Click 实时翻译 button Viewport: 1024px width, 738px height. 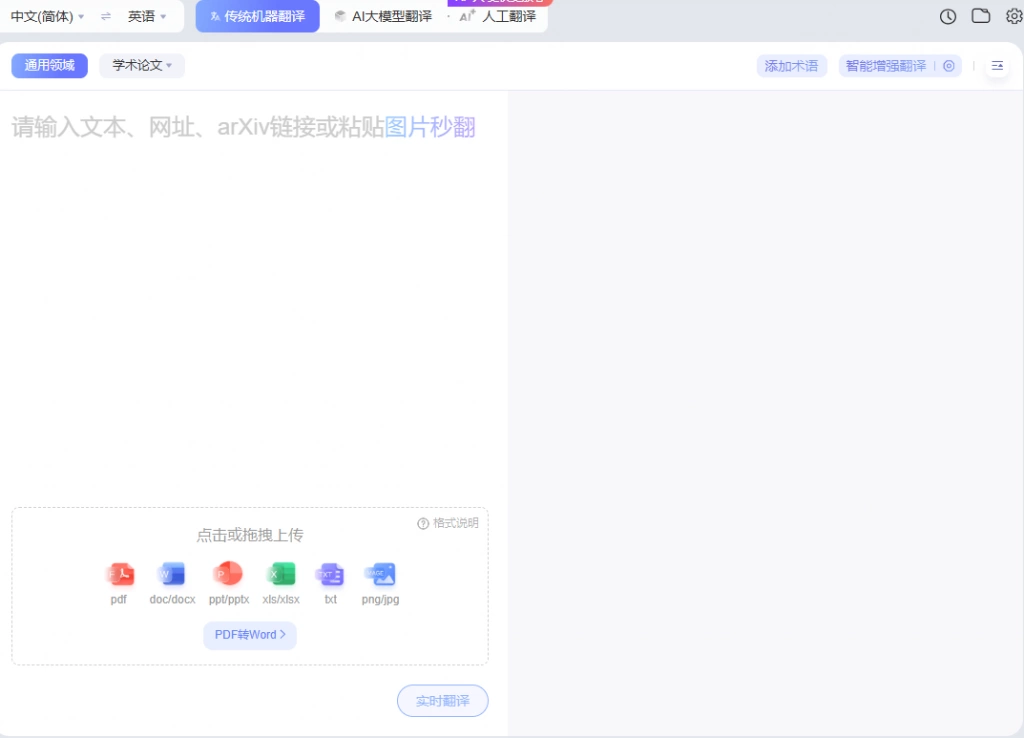(443, 701)
